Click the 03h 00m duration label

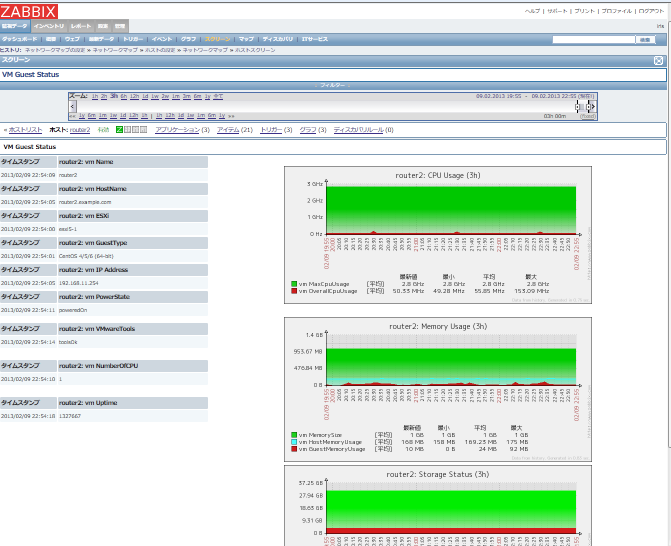click(x=555, y=116)
